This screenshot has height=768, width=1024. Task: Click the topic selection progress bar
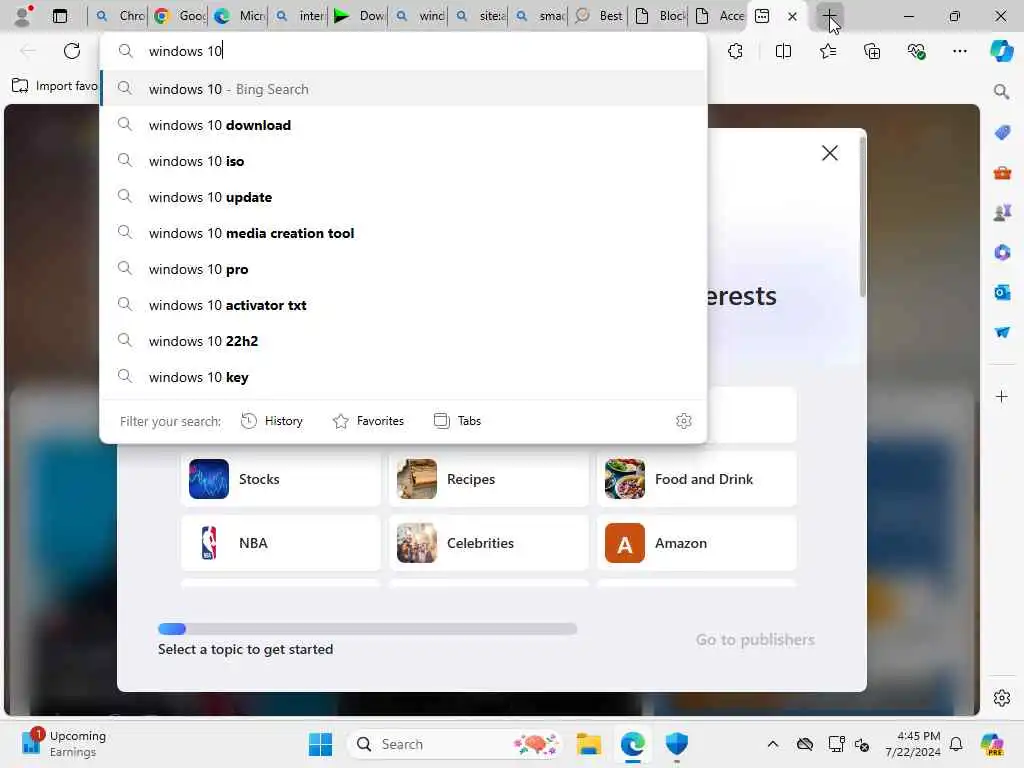[368, 629]
